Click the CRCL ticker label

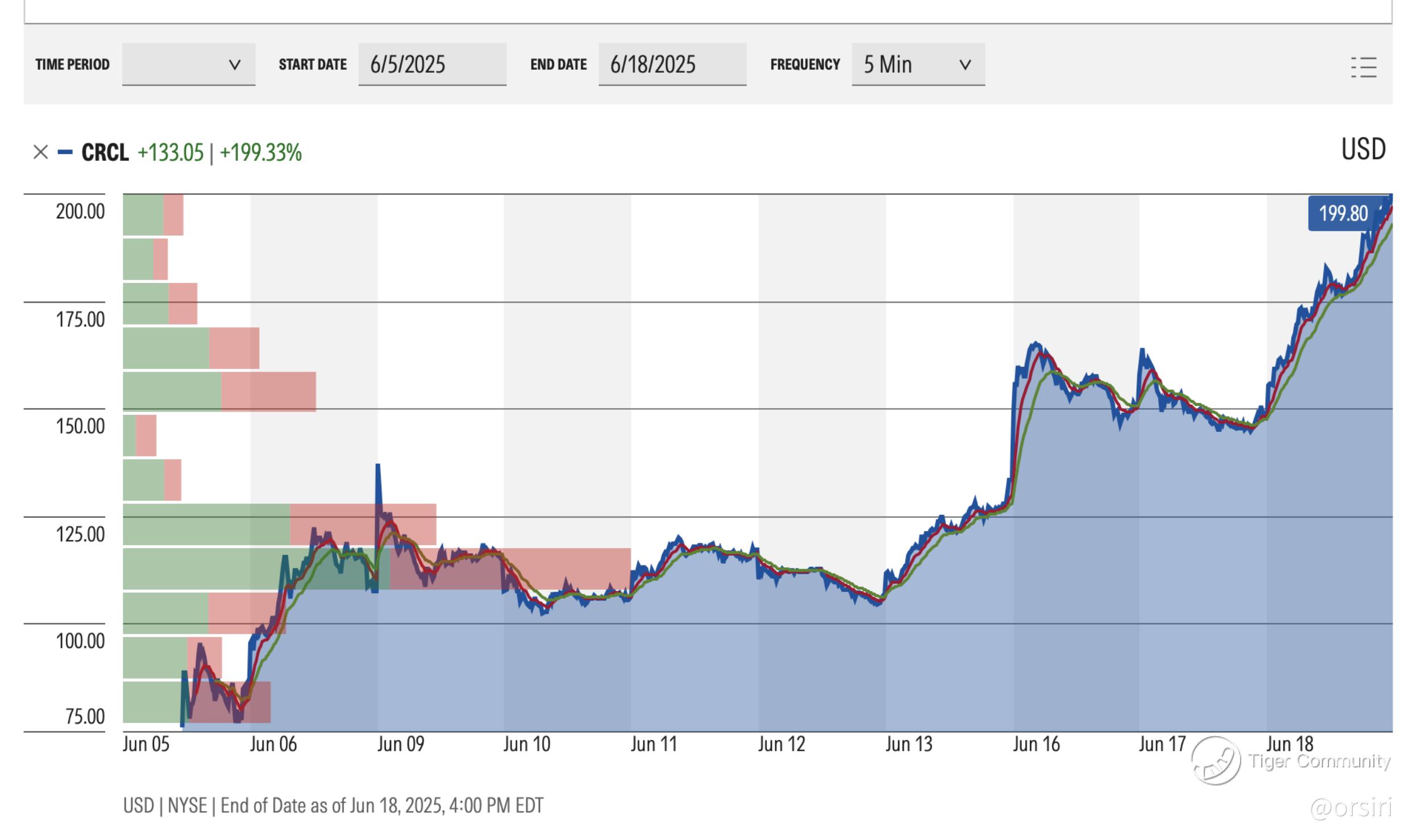coord(105,152)
